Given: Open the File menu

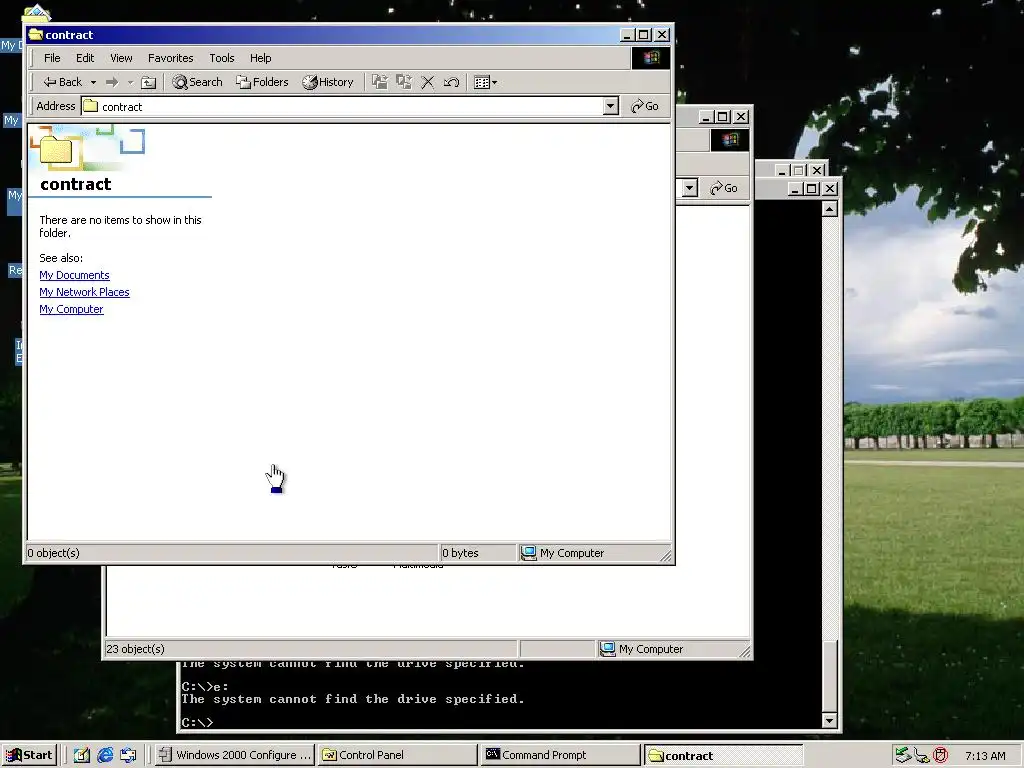Looking at the screenshot, I should [52, 58].
